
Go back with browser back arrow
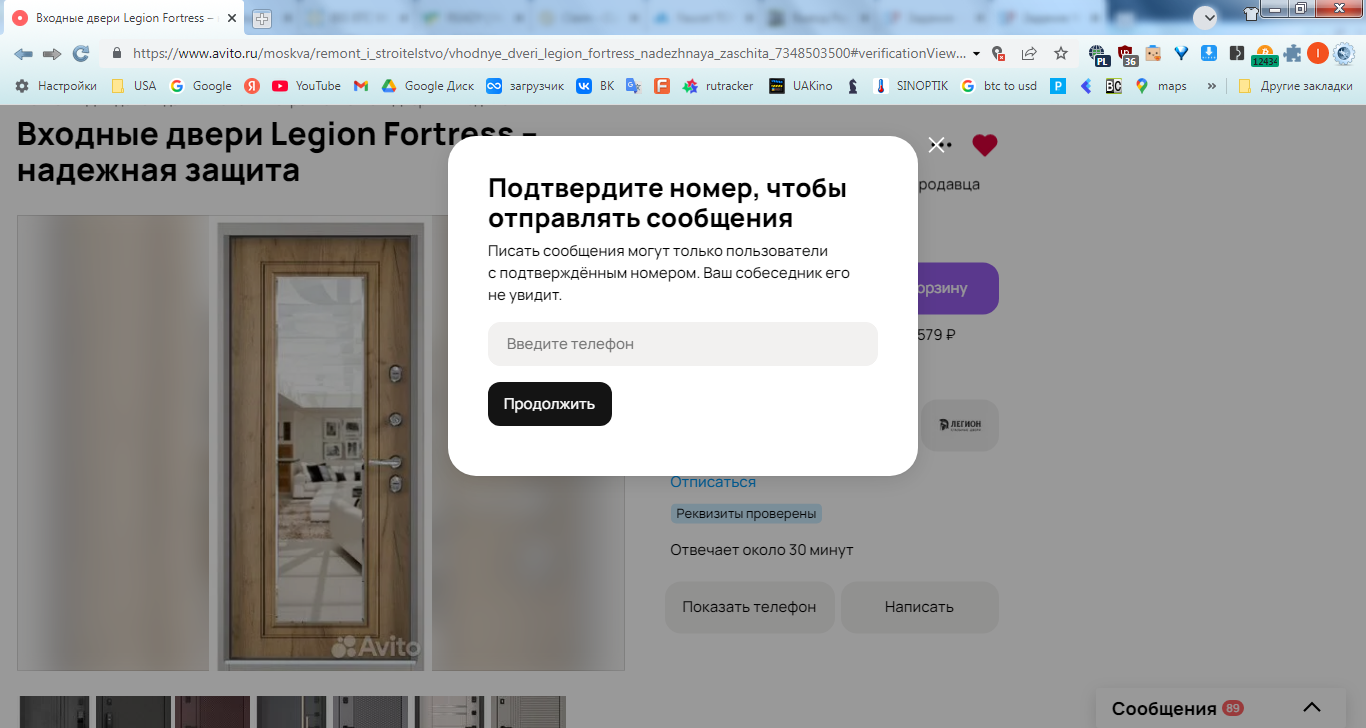click(x=23, y=54)
